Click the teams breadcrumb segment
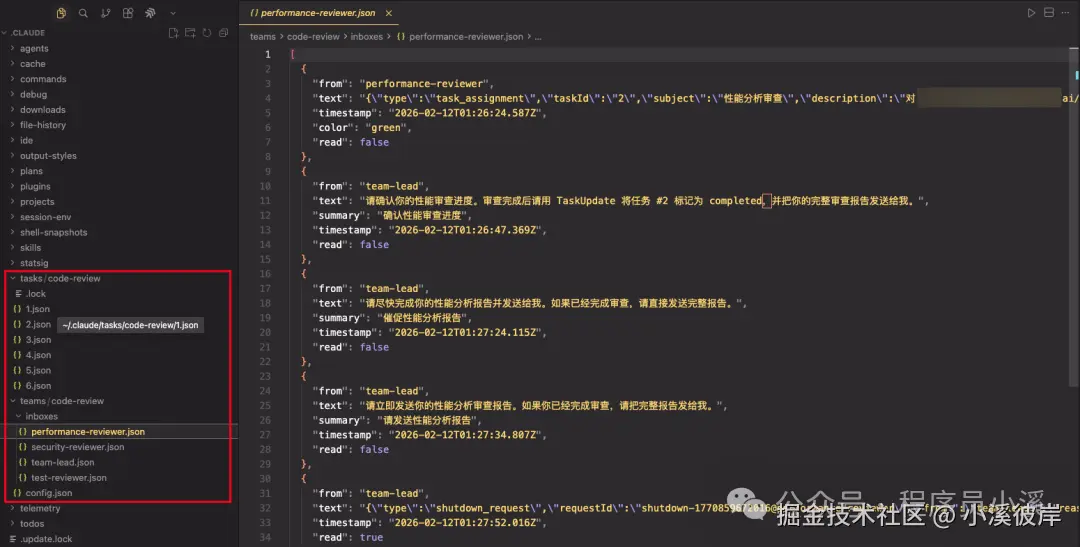Screen dimensions: 1080x547 tap(262, 37)
